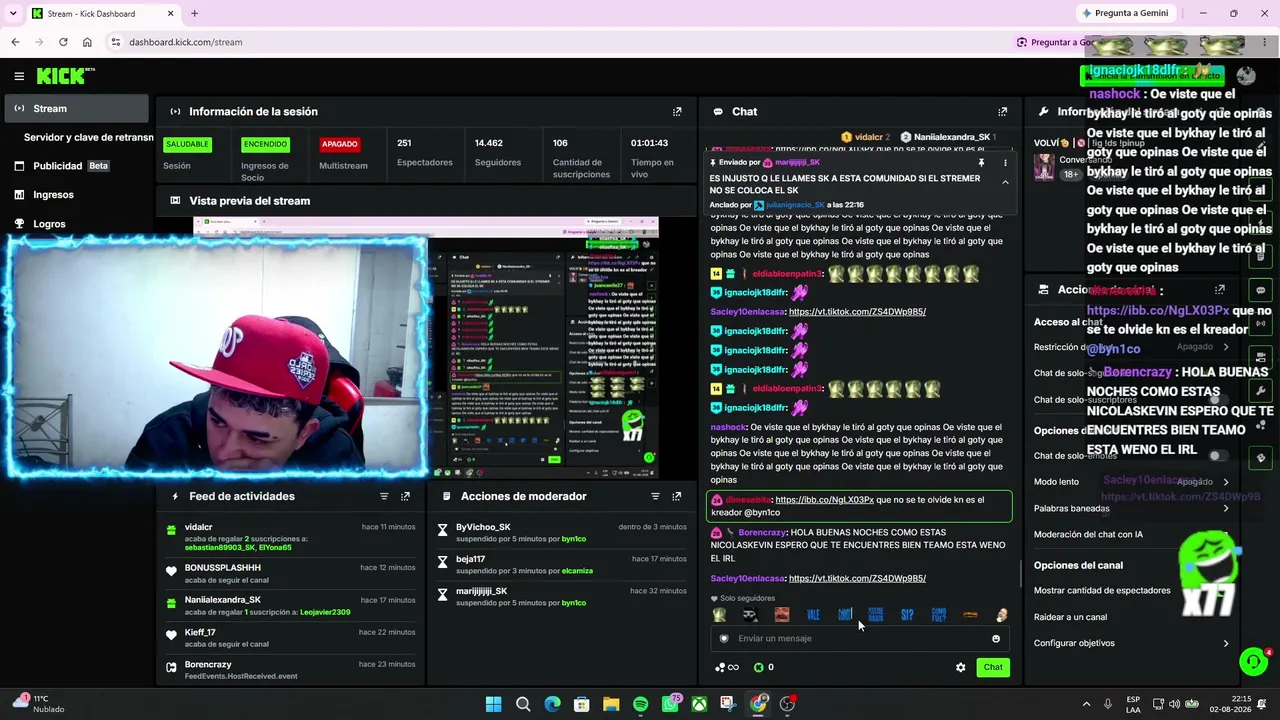This screenshot has width=1280, height=720.
Task: Insert the VALE emote
Action: pos(813,615)
